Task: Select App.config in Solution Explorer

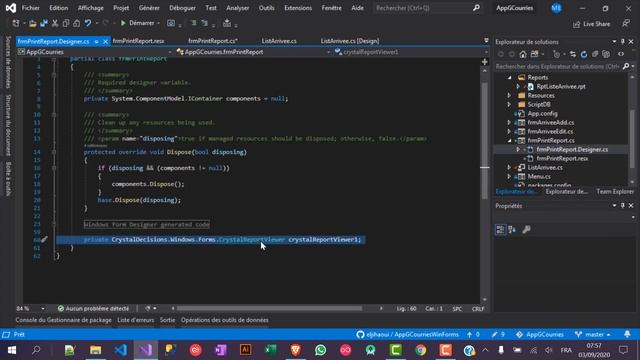Action: point(542,113)
